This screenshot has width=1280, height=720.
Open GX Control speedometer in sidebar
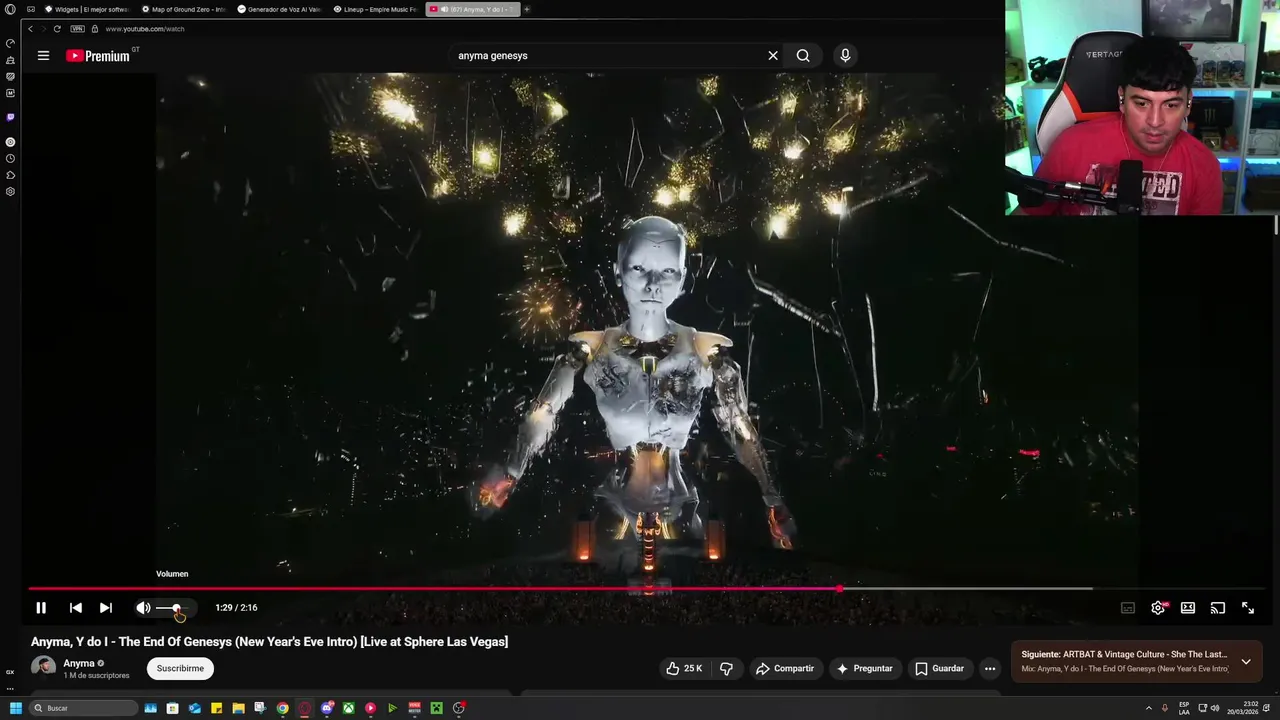click(x=10, y=44)
